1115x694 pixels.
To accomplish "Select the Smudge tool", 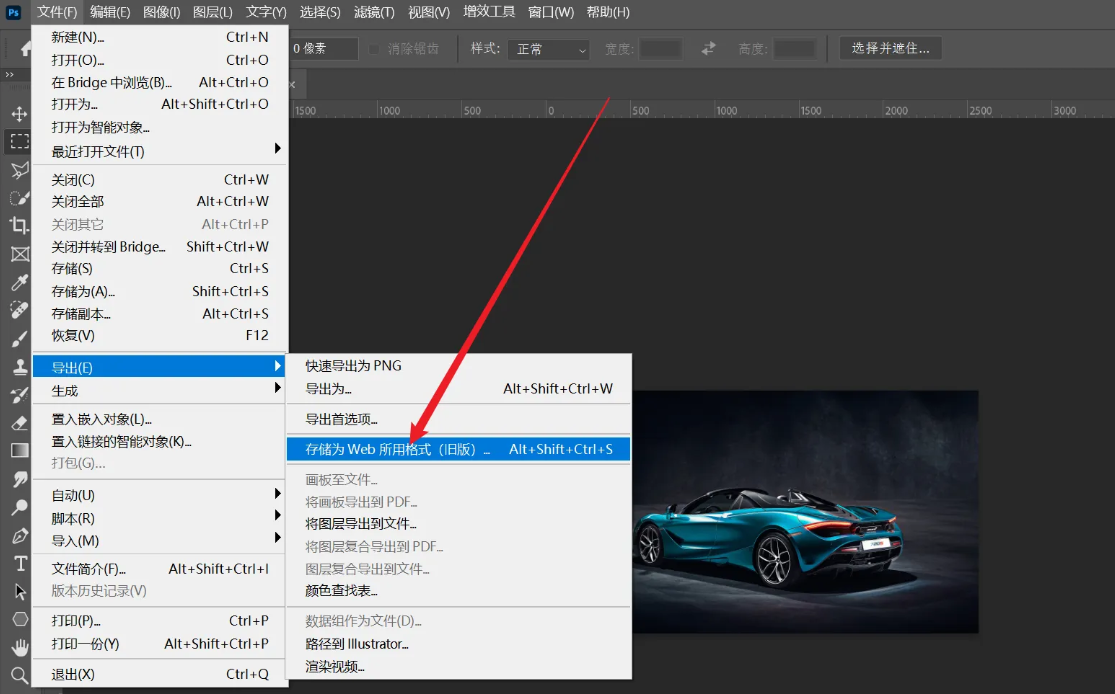I will point(19,479).
